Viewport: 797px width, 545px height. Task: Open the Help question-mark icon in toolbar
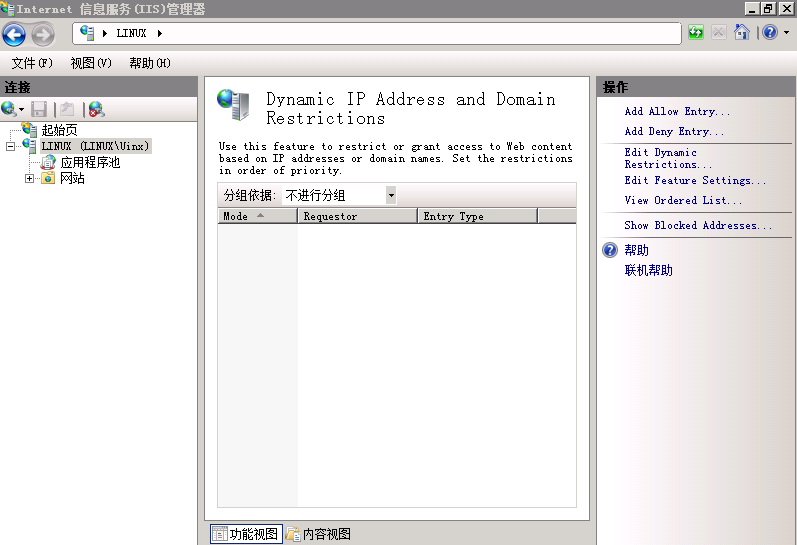pos(770,33)
